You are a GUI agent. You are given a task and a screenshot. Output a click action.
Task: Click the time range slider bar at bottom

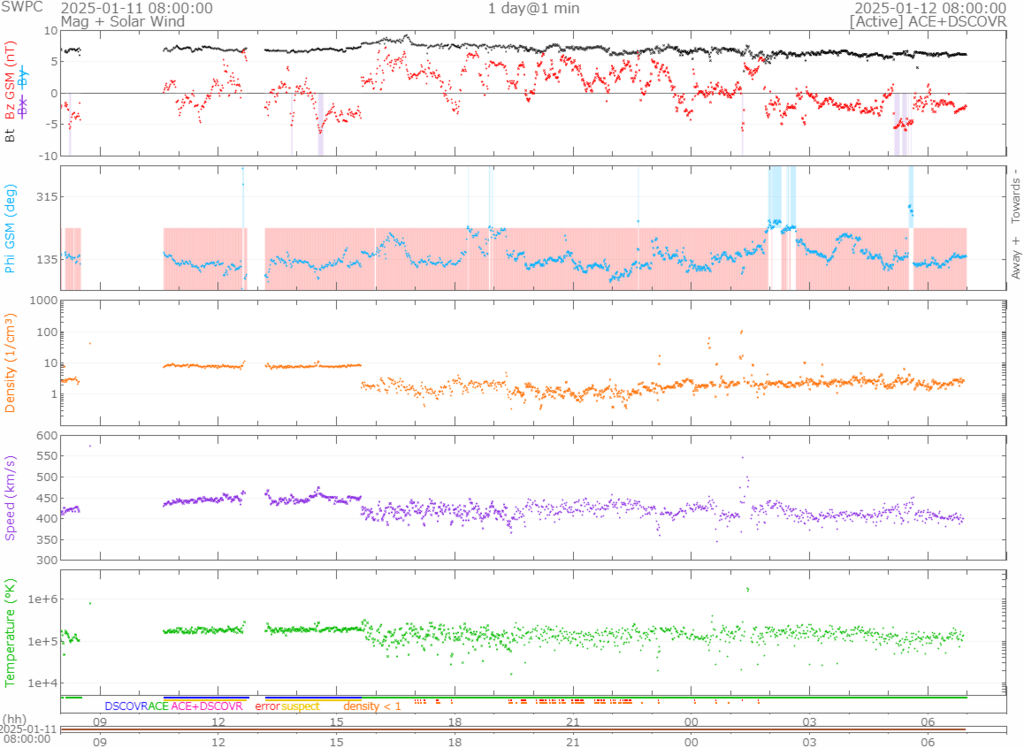tap(514, 730)
